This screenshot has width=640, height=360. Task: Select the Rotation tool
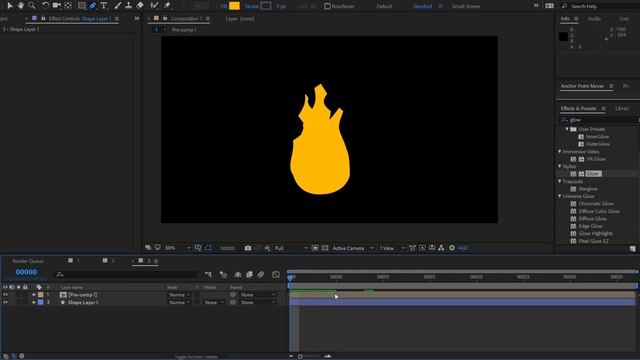(x=45, y=5)
